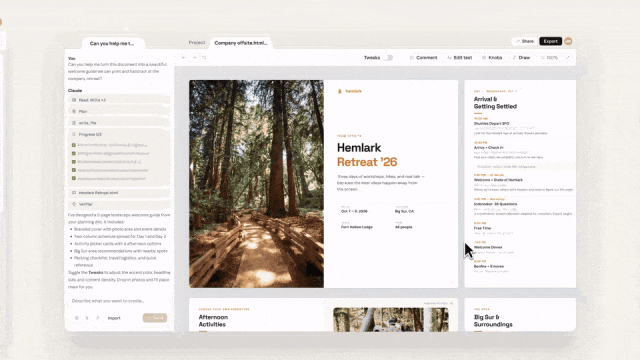
Task: Expand the Read, Write +3 step
Action: click(119, 100)
